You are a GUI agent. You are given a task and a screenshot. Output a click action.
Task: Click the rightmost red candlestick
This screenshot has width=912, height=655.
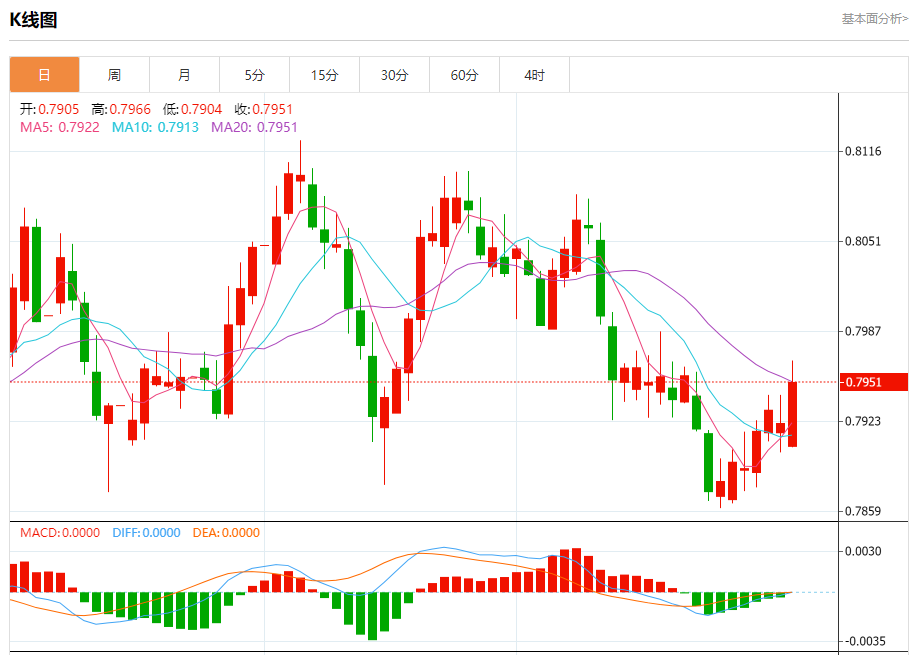click(x=792, y=414)
